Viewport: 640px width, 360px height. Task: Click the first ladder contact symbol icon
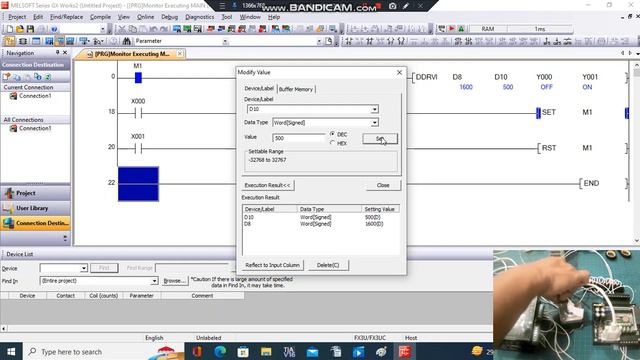click(349, 41)
